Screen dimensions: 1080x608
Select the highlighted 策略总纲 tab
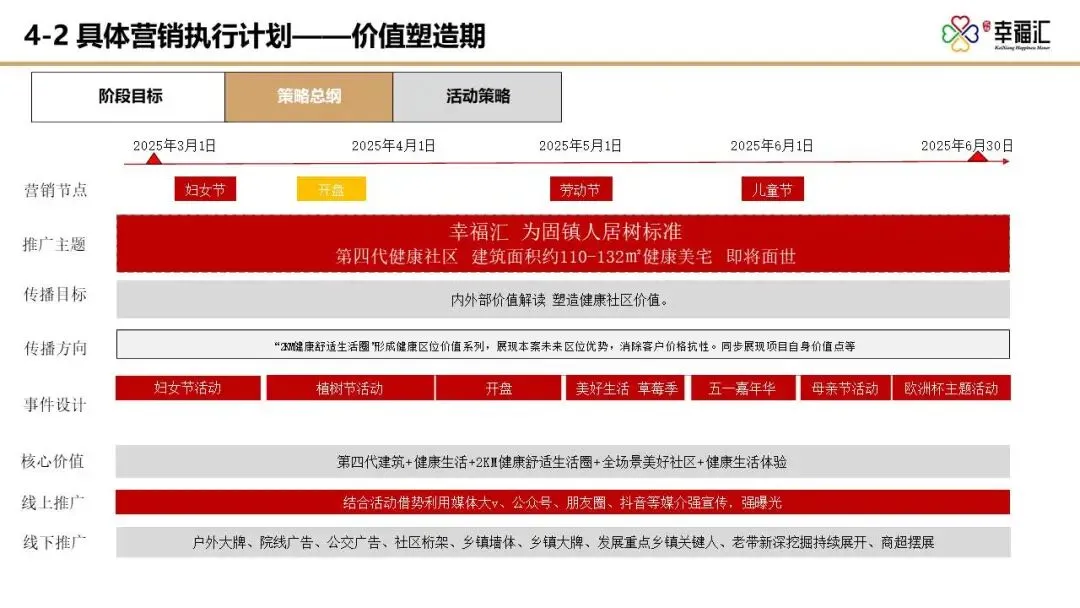coord(309,96)
